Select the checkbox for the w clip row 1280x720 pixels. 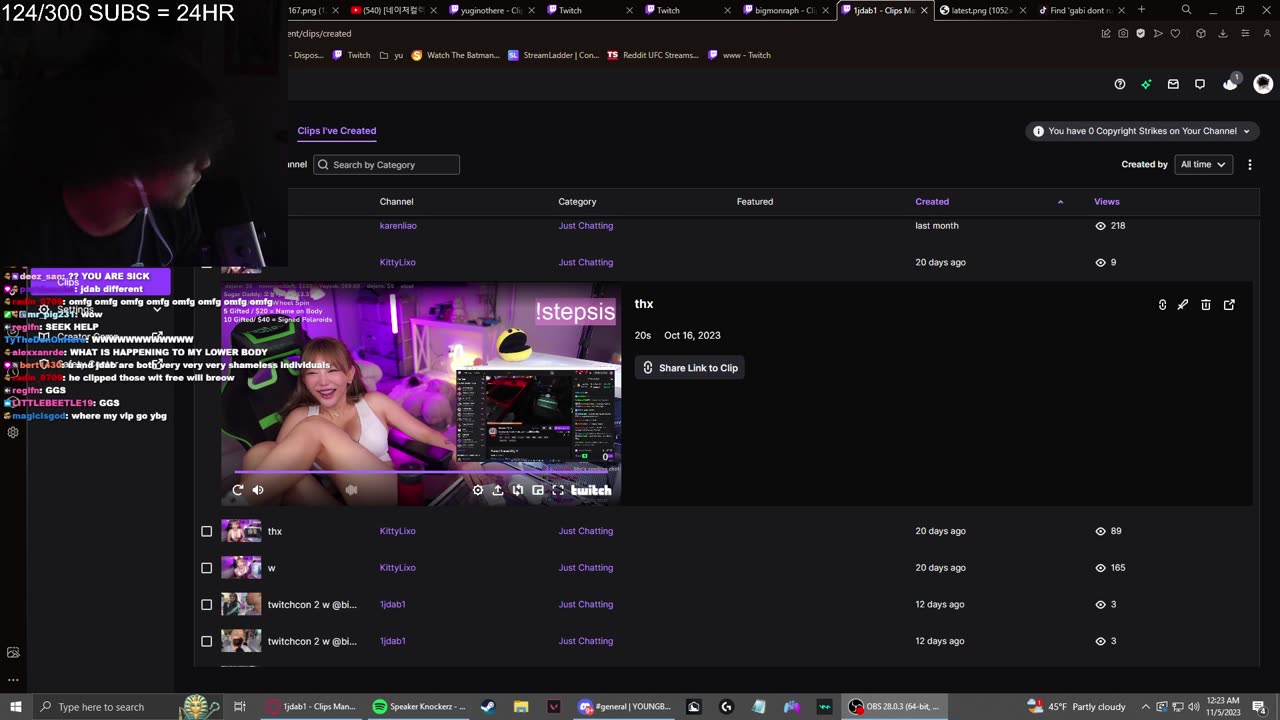pyautogui.click(x=207, y=568)
